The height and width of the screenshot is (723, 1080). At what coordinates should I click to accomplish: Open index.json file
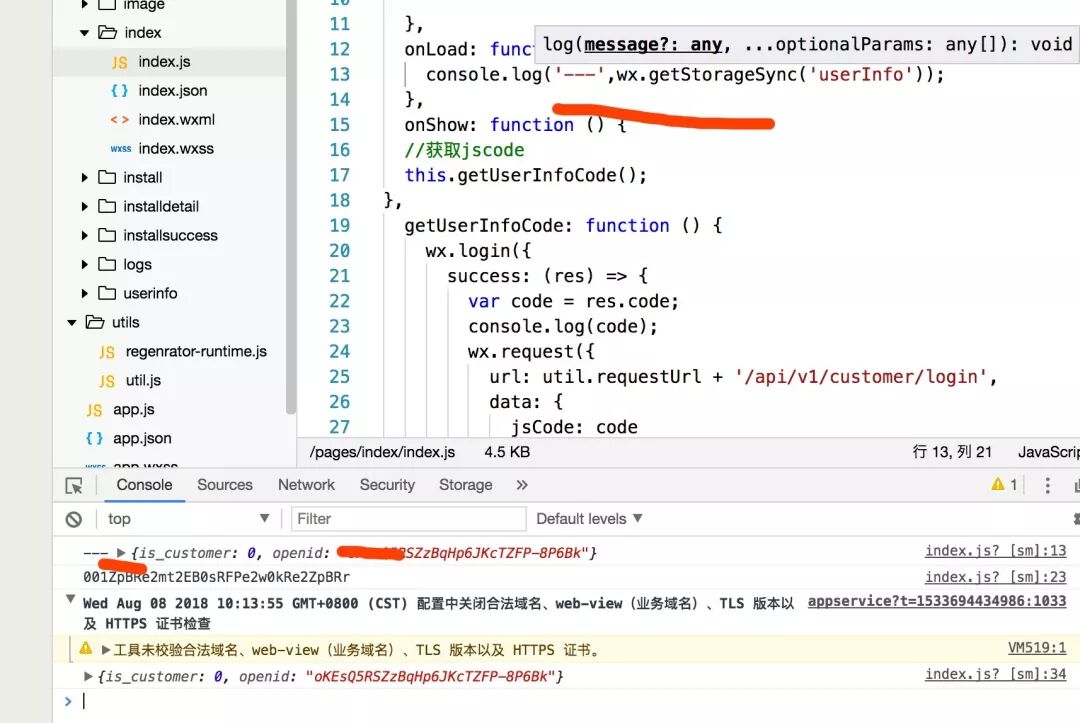(172, 91)
